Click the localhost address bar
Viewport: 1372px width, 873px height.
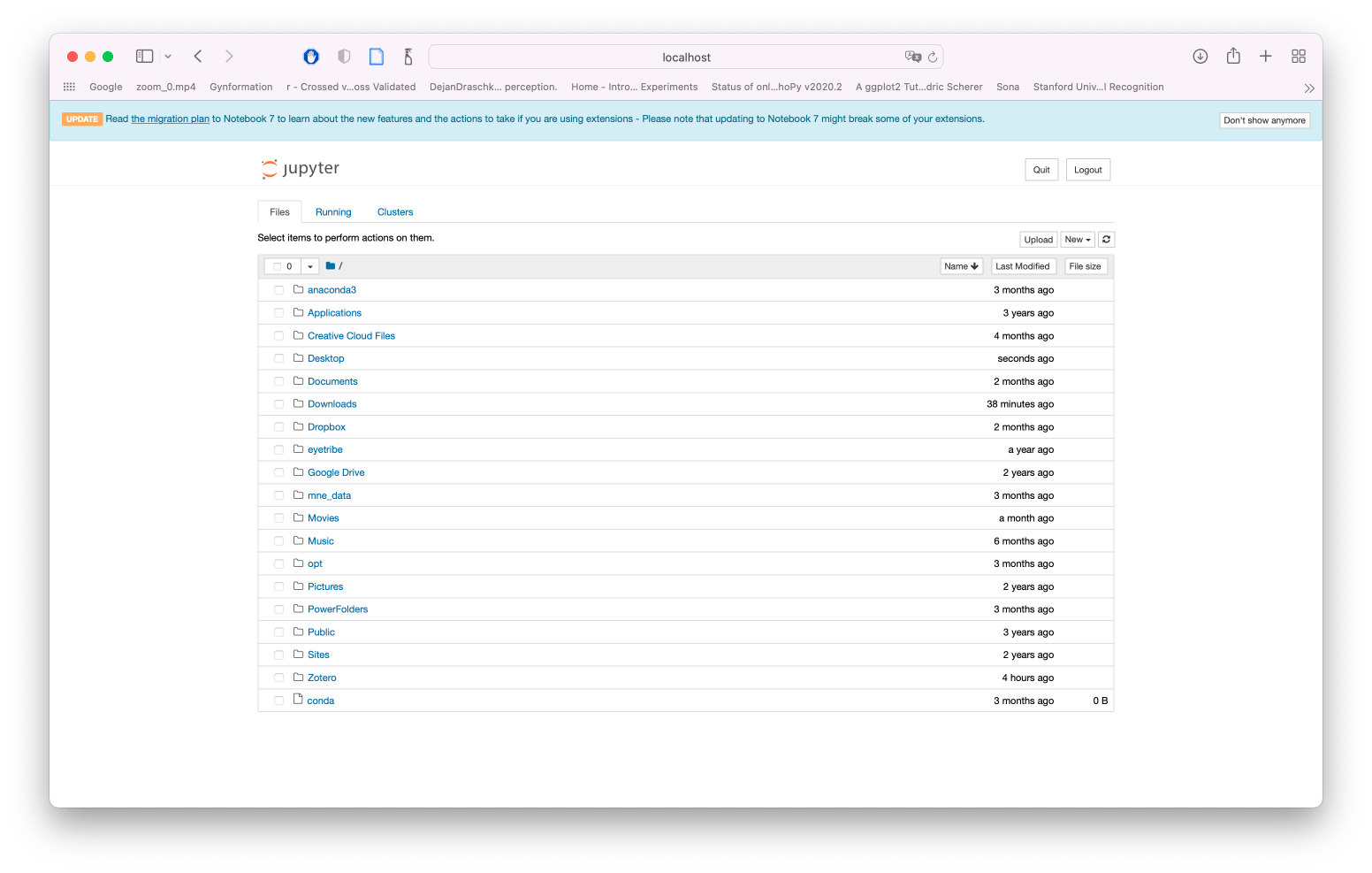(x=686, y=57)
